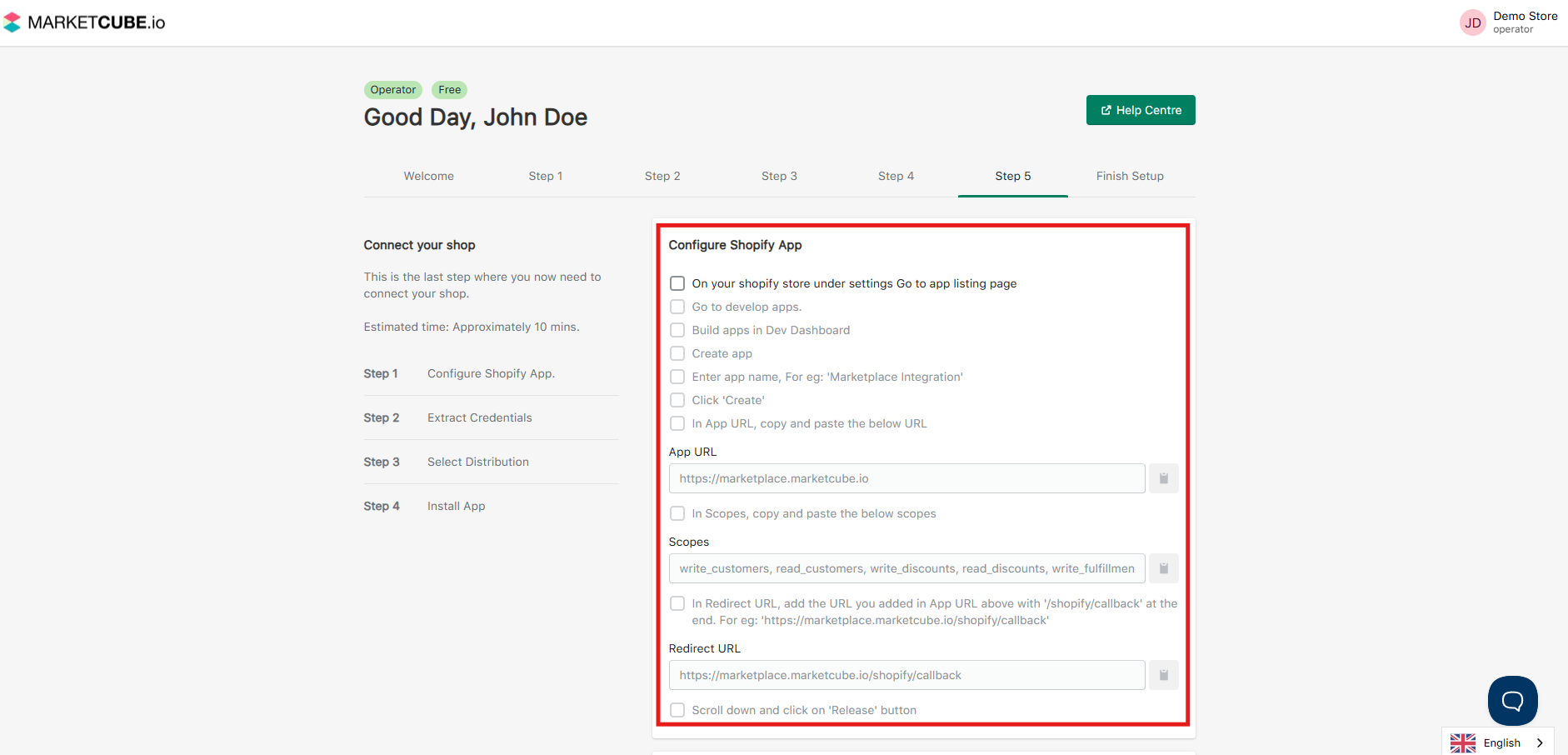Click the Scopes input field
The width and height of the screenshot is (1568, 755).
pyautogui.click(x=906, y=568)
